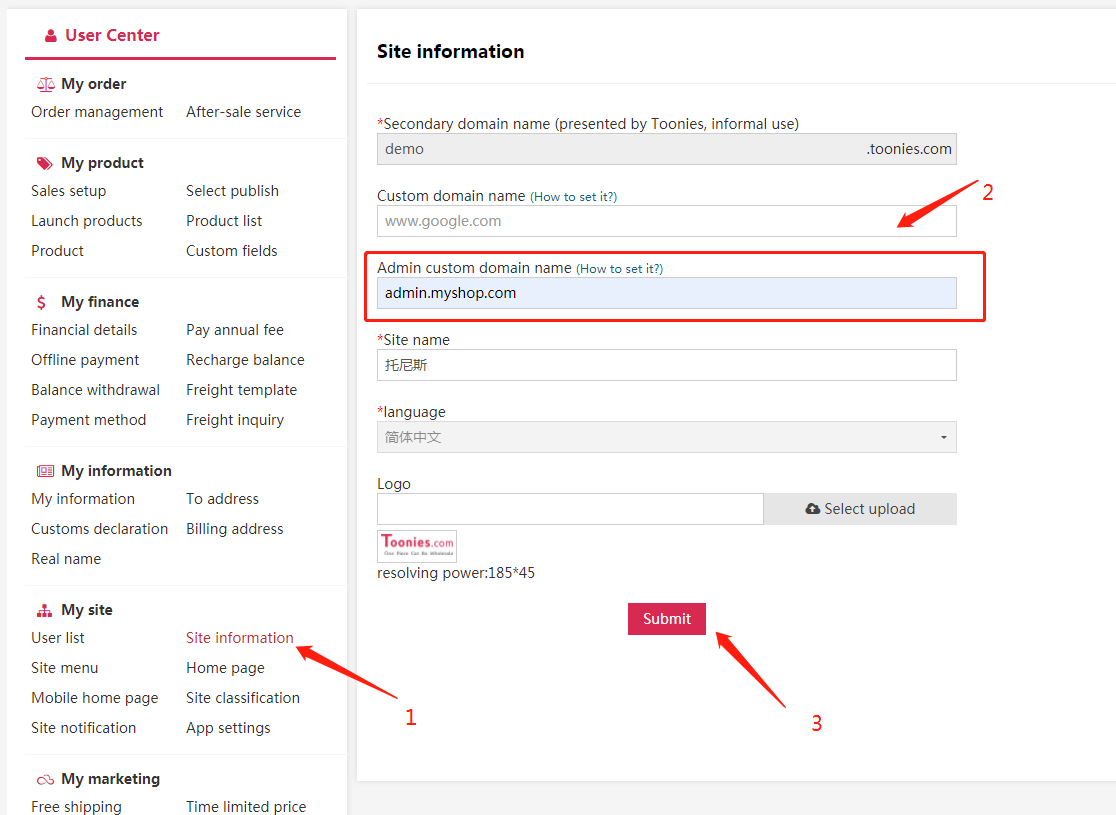Select the Site name text field
1116x815 pixels.
pyautogui.click(x=666, y=365)
